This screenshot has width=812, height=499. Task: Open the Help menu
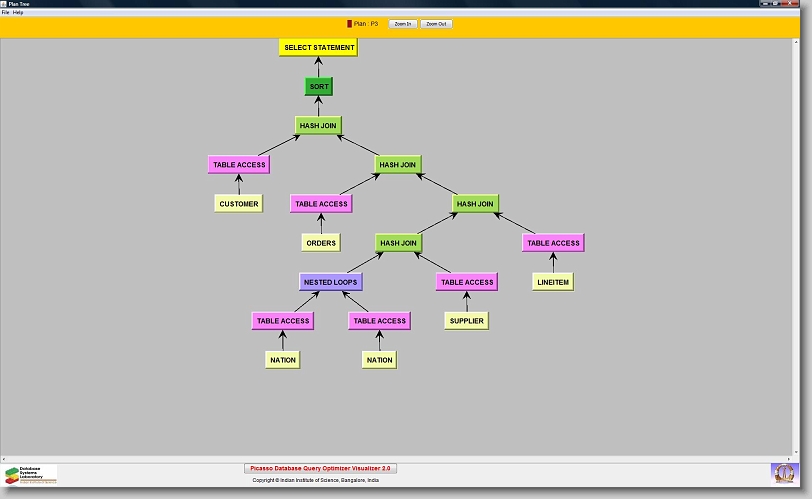point(18,12)
